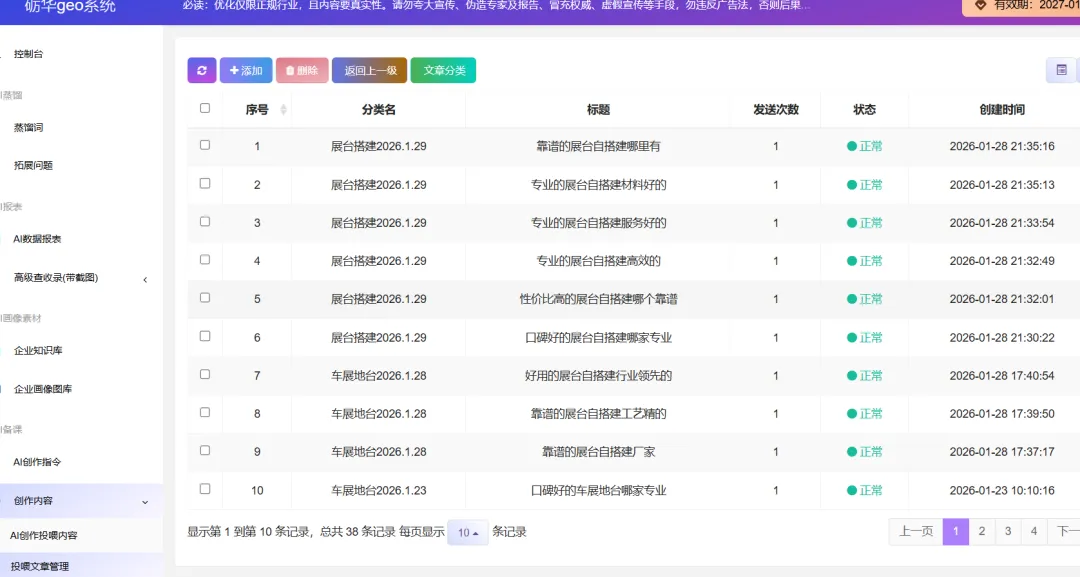Open the records-per-page 10 dropdown
The image size is (1080, 577).
coord(468,532)
